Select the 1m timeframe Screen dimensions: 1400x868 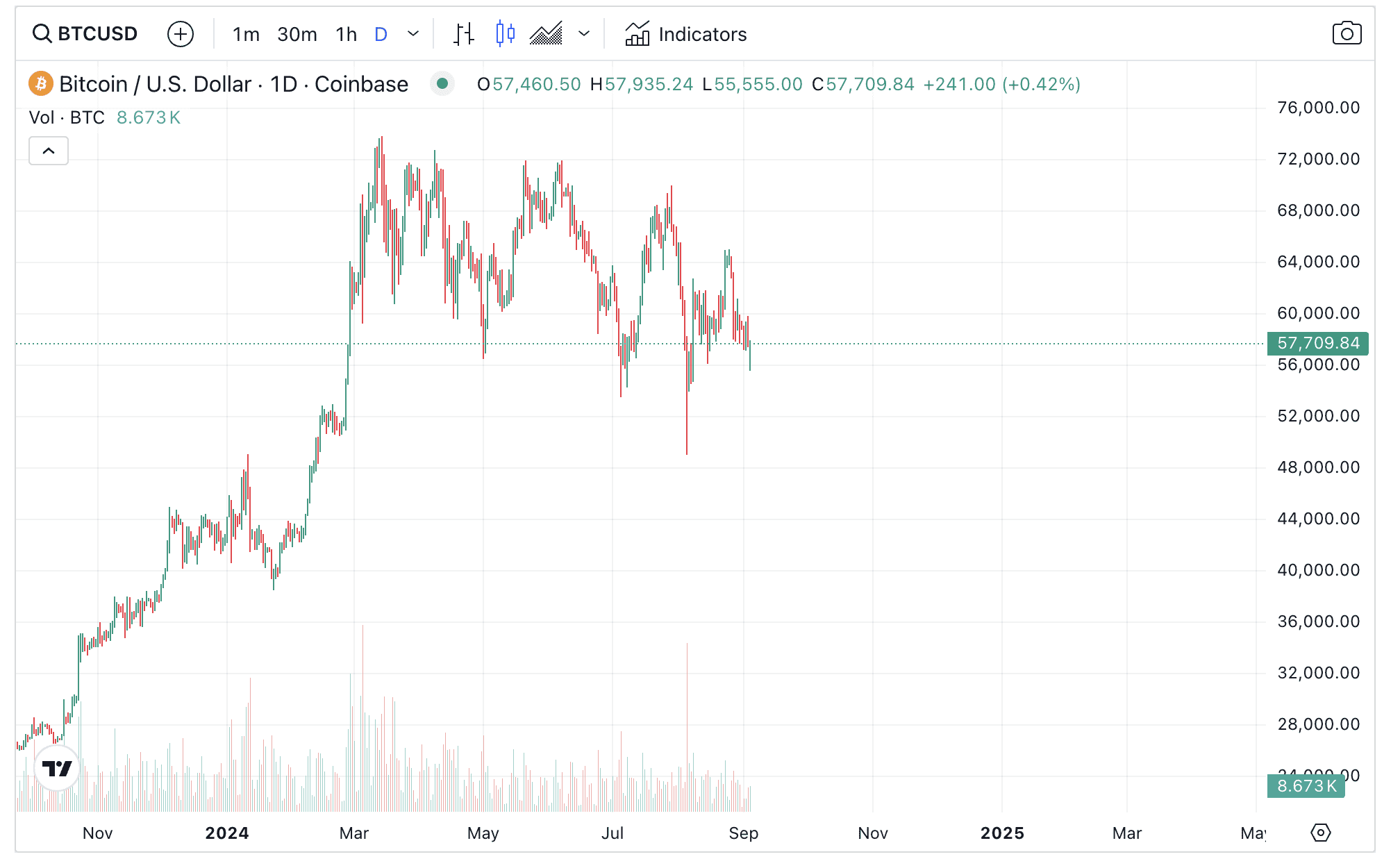tap(246, 34)
